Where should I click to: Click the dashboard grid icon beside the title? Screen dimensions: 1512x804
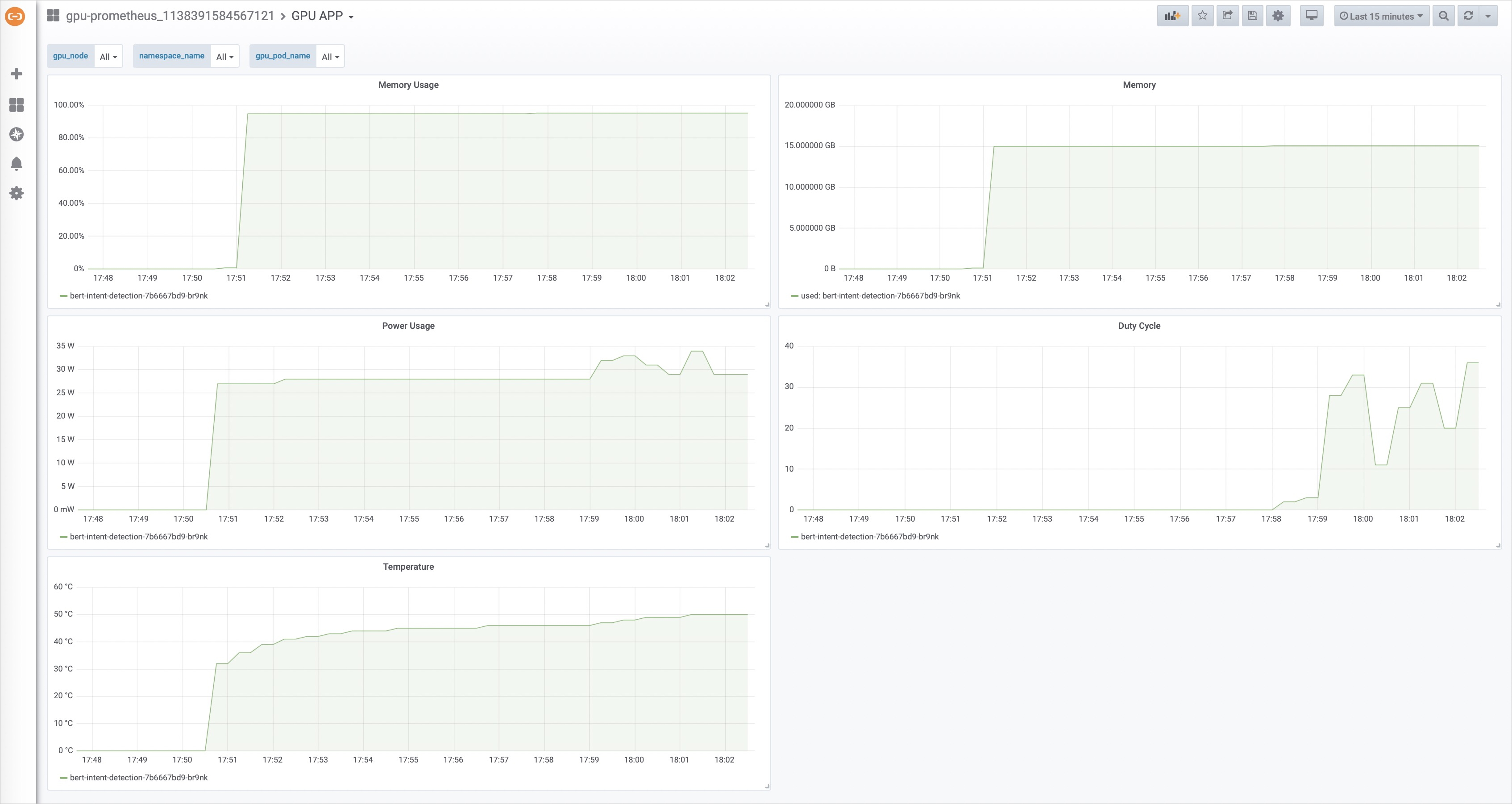[53, 15]
